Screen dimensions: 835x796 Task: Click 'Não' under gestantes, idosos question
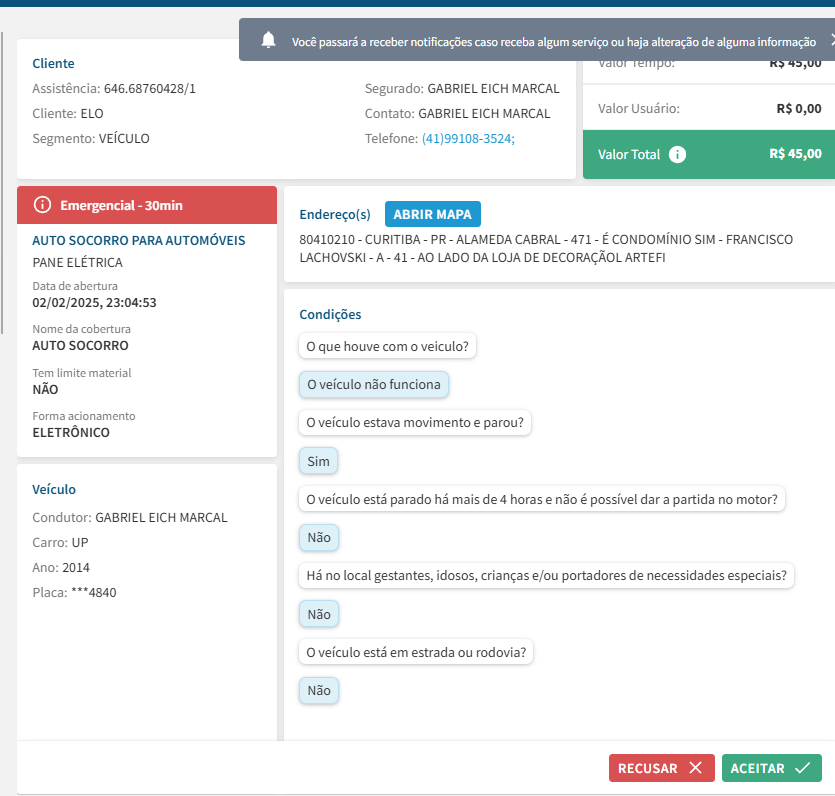click(x=319, y=614)
